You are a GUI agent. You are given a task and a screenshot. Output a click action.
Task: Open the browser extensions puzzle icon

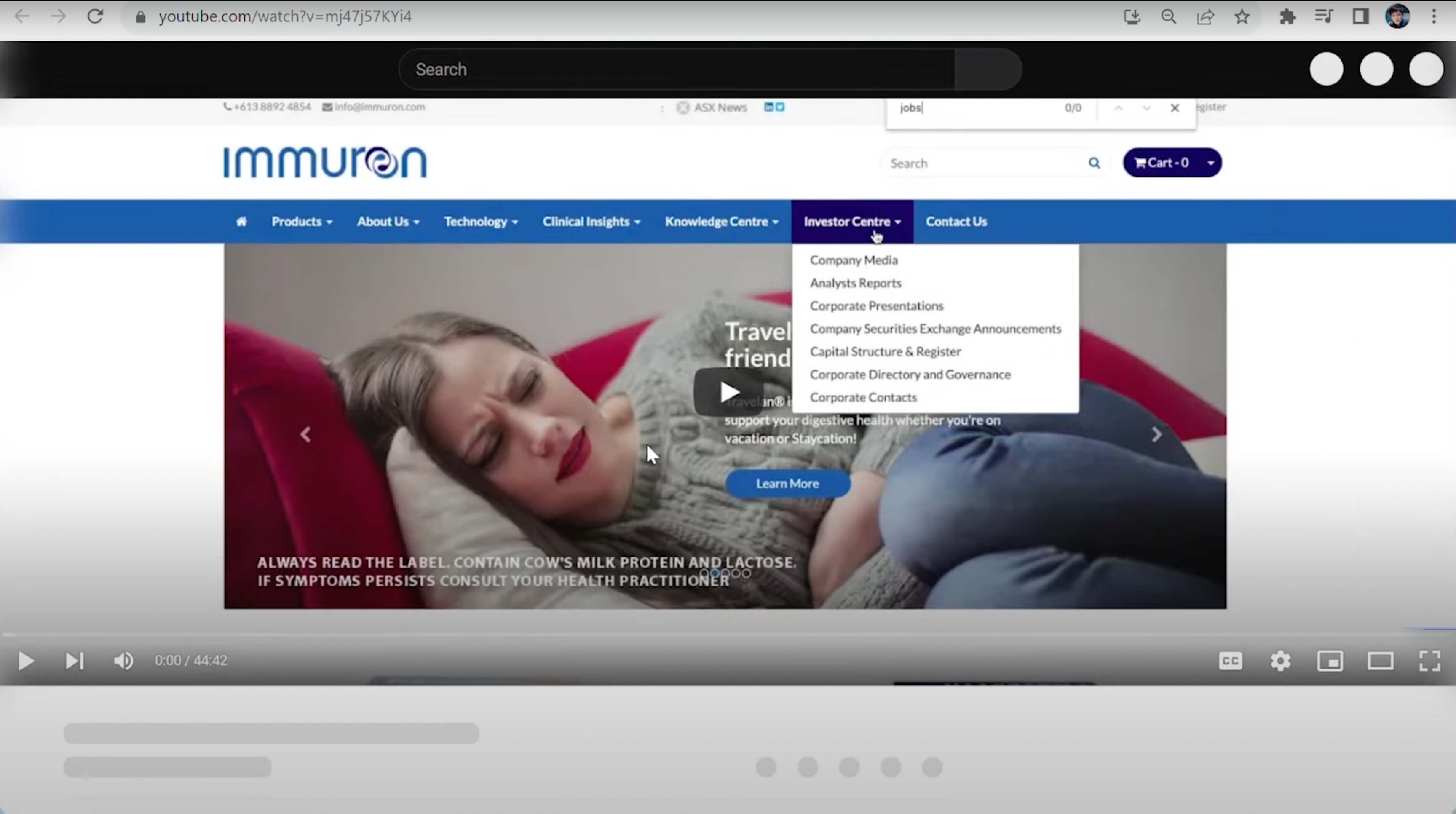click(x=1287, y=16)
